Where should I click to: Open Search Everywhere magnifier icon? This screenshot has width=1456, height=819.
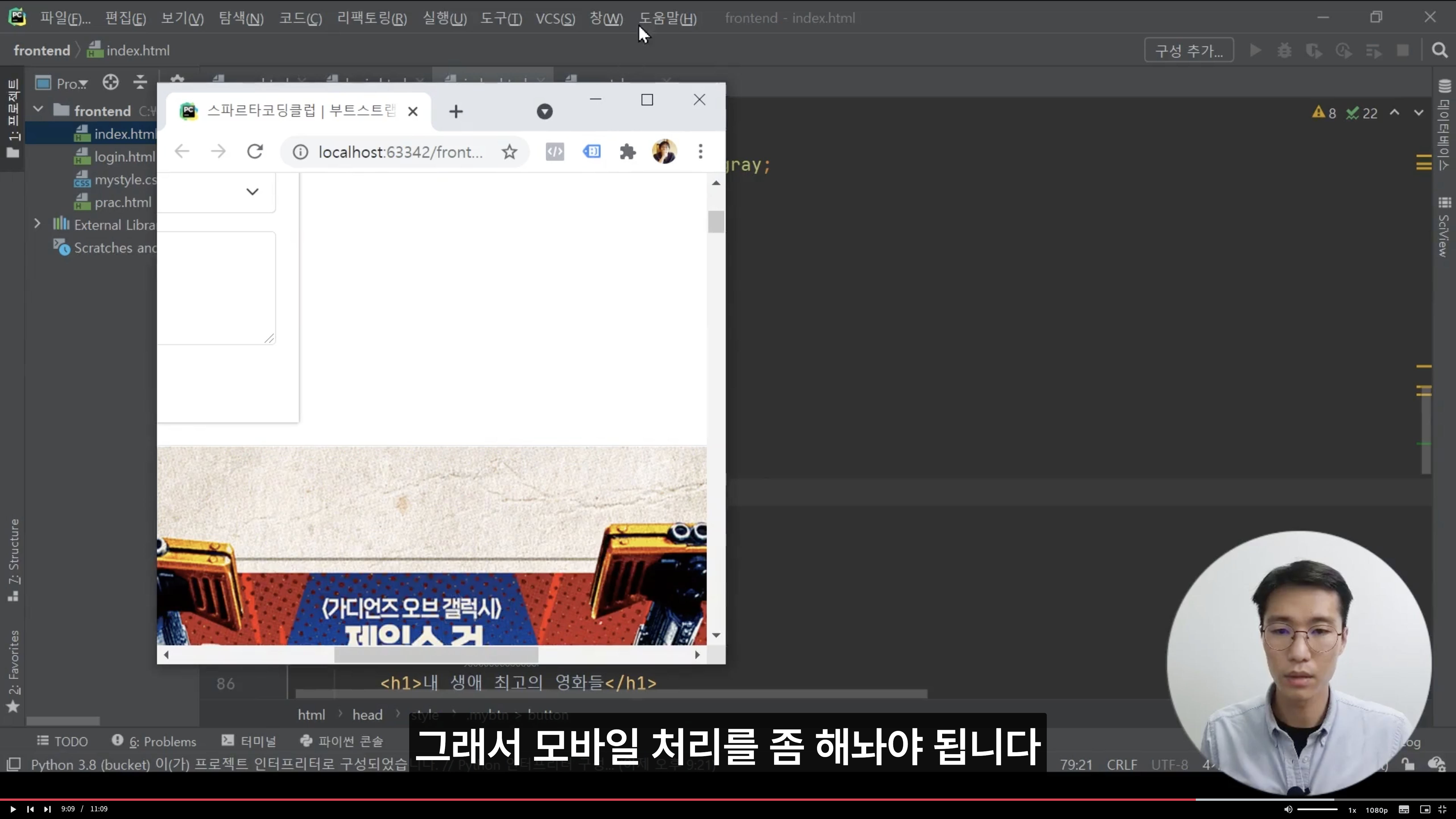point(1440,50)
